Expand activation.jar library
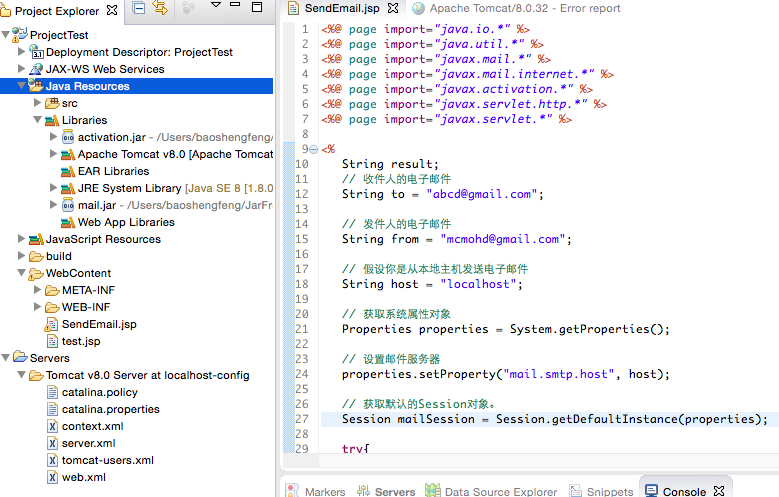Image resolution: width=779 pixels, height=497 pixels. coord(53,136)
